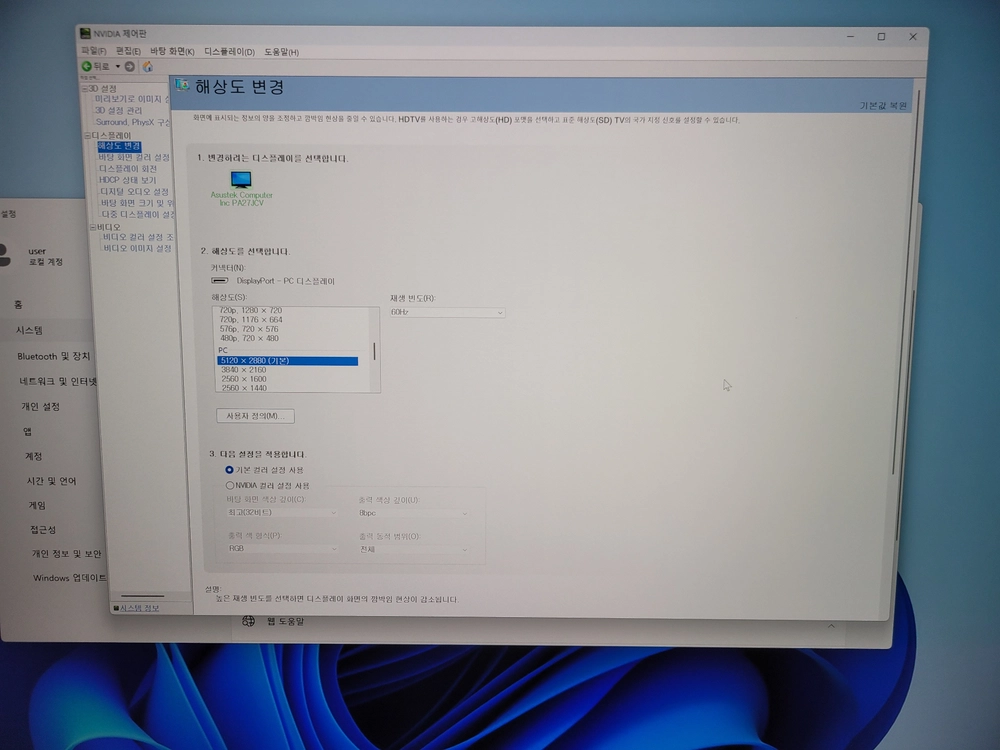
Task: Click the resolution list scrollbar
Action: 374,349
